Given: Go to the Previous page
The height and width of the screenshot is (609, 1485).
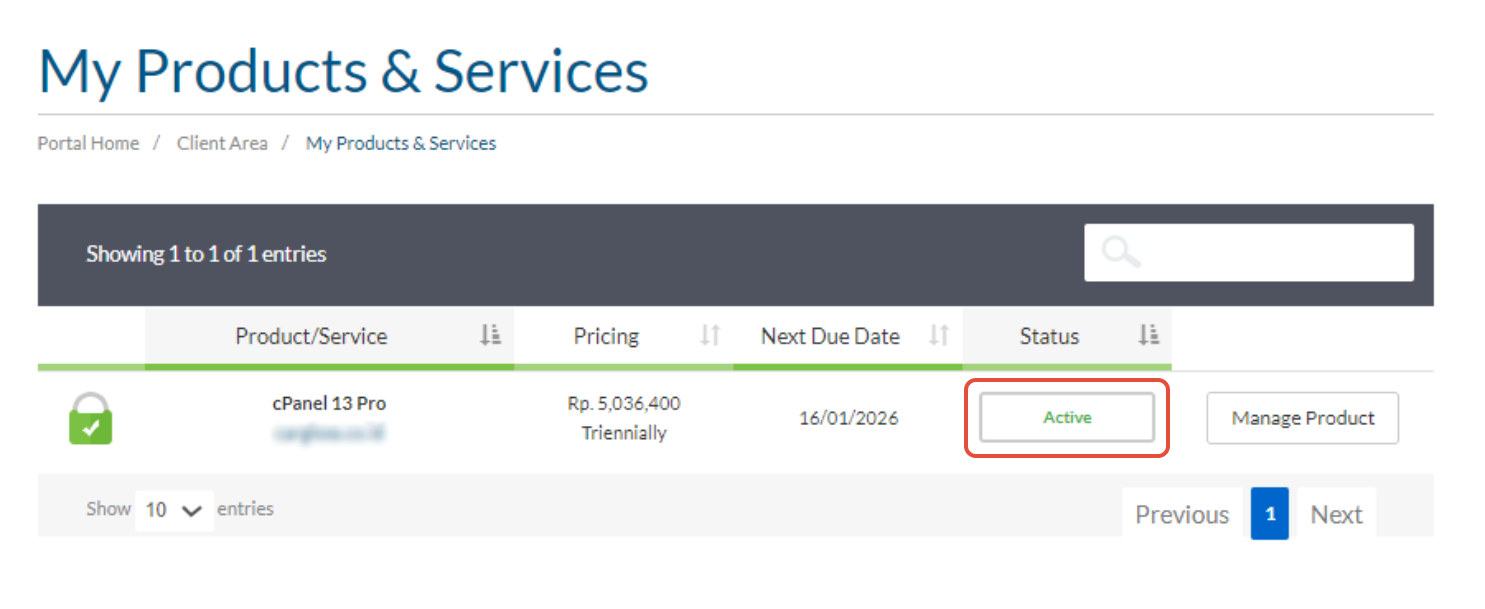Looking at the screenshot, I should point(1182,514).
